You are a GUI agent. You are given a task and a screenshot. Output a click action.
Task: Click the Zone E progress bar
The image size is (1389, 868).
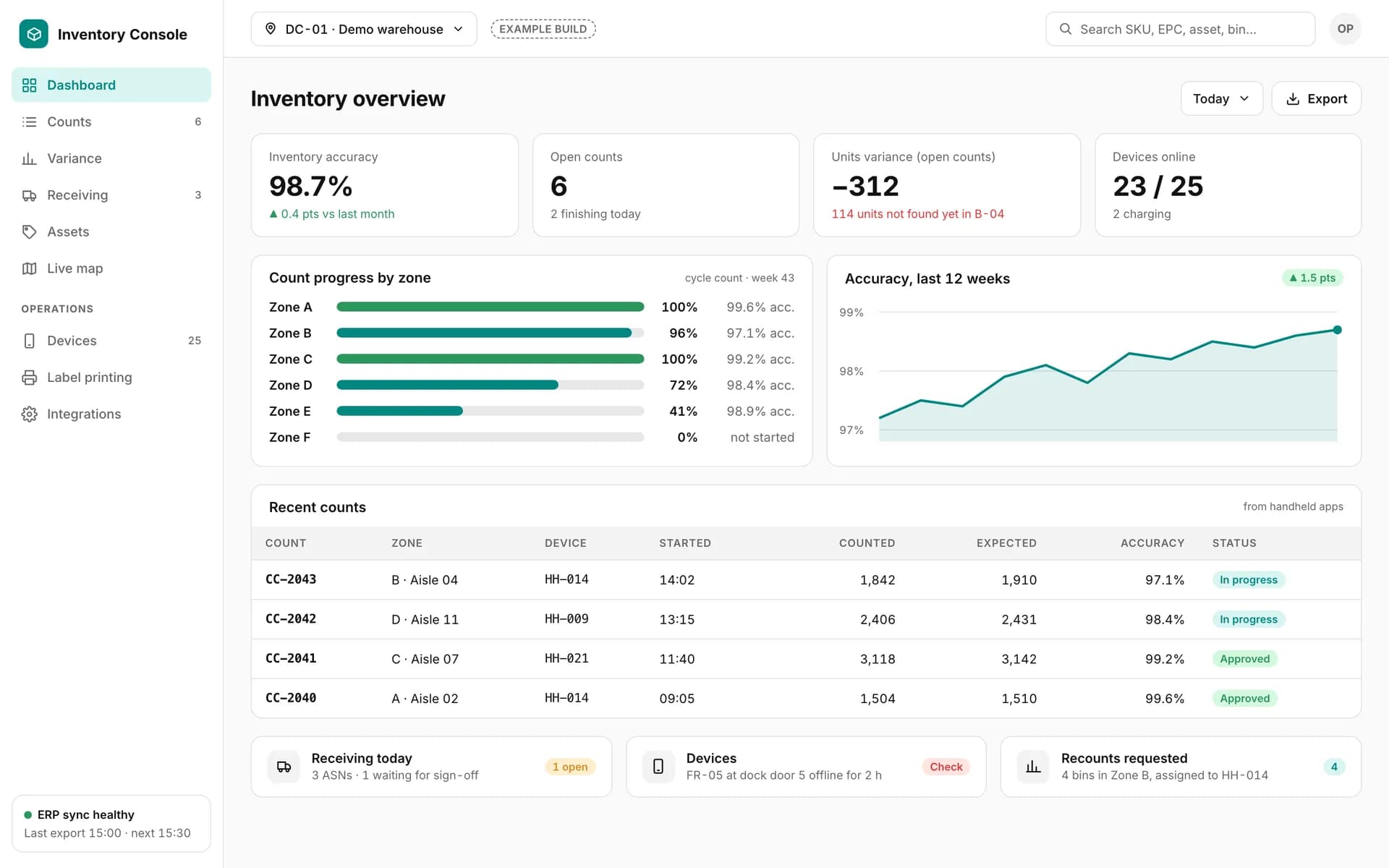pyautogui.click(x=490, y=412)
